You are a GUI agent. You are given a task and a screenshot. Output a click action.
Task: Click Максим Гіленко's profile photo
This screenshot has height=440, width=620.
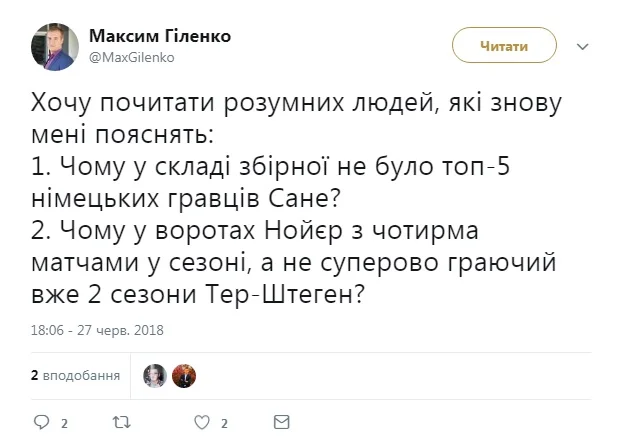click(x=54, y=47)
